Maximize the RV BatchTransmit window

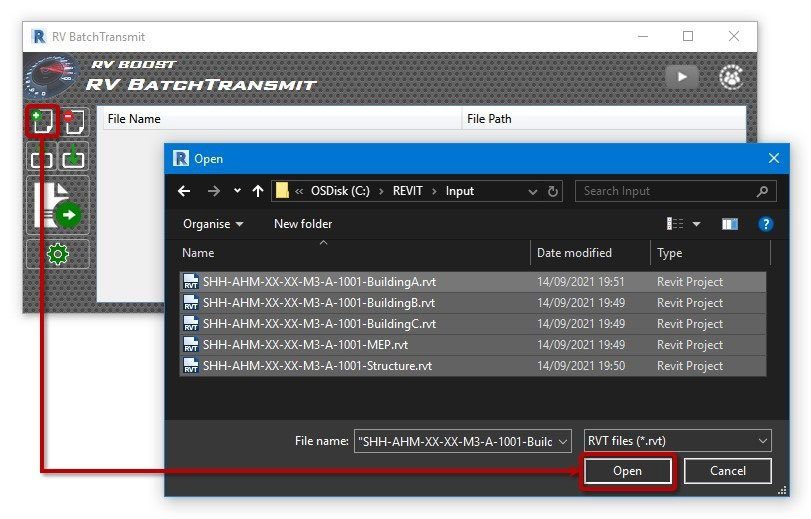click(x=688, y=36)
